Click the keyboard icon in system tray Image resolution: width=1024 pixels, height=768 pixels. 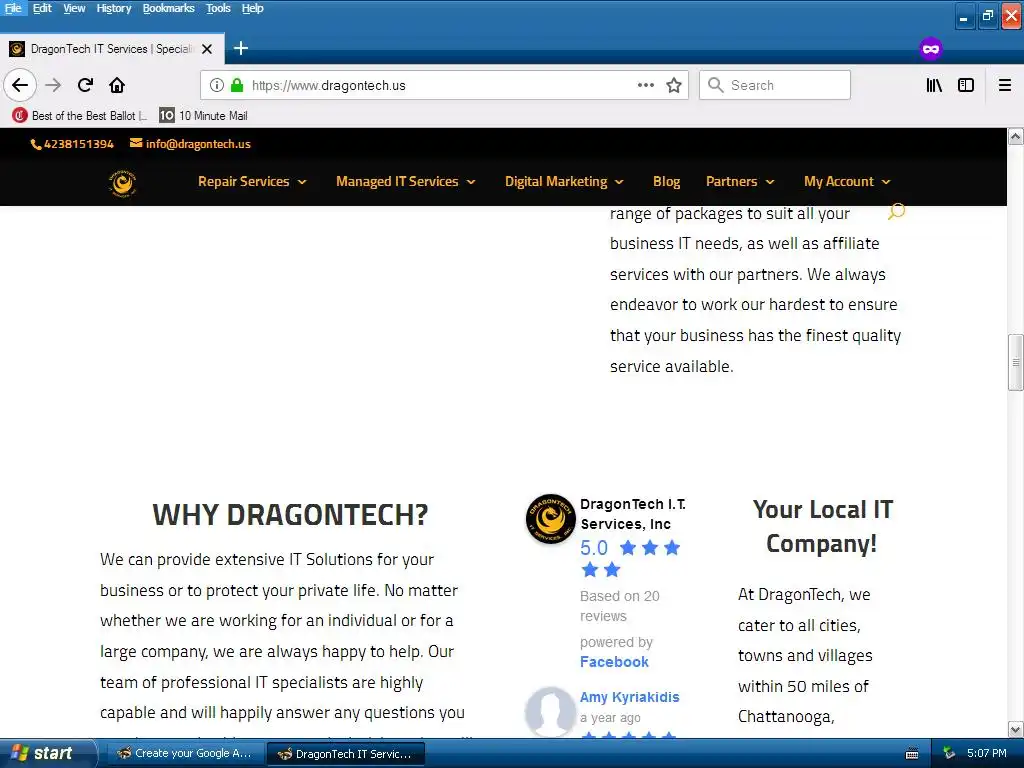coord(912,754)
